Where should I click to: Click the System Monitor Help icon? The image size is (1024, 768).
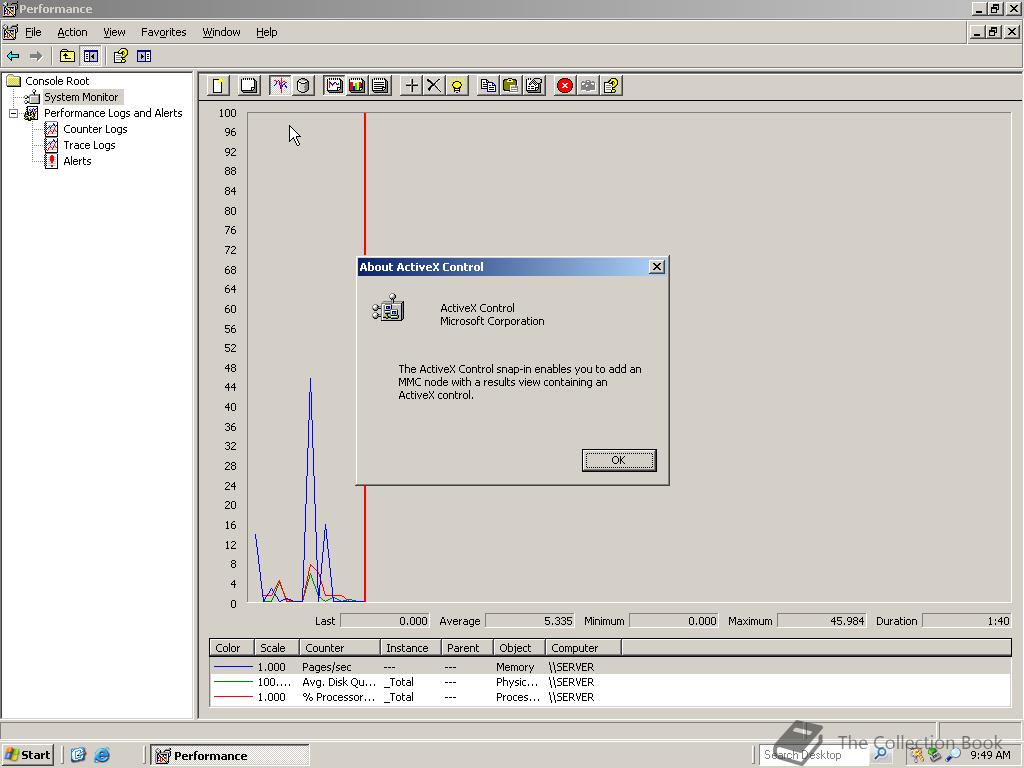coord(611,86)
